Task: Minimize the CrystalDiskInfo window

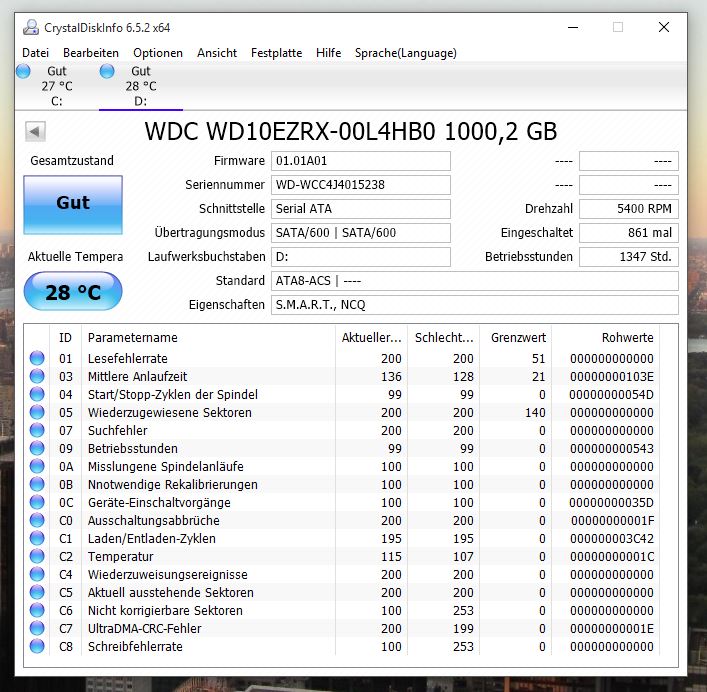Action: tap(573, 27)
